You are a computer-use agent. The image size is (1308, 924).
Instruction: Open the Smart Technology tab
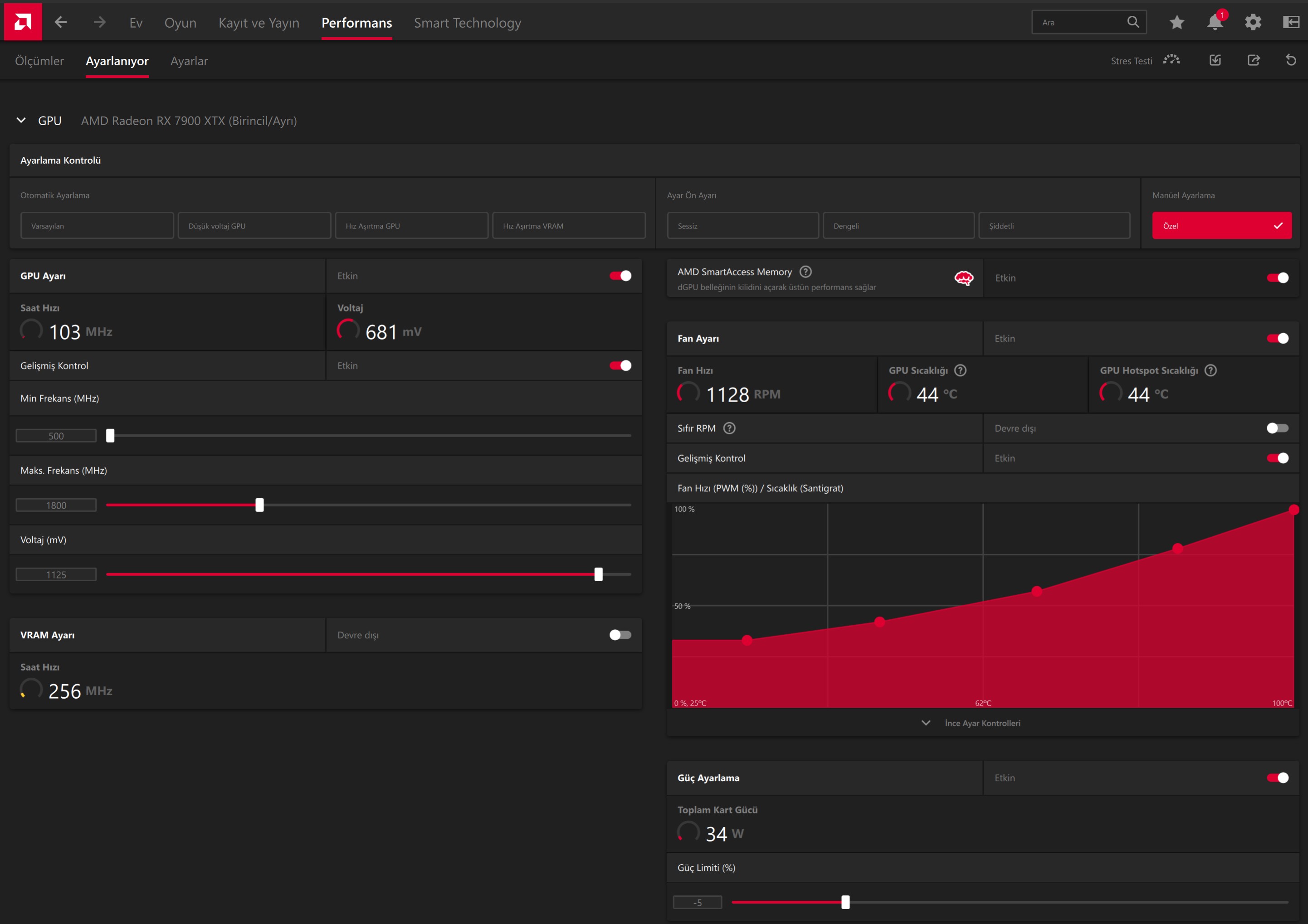[467, 23]
